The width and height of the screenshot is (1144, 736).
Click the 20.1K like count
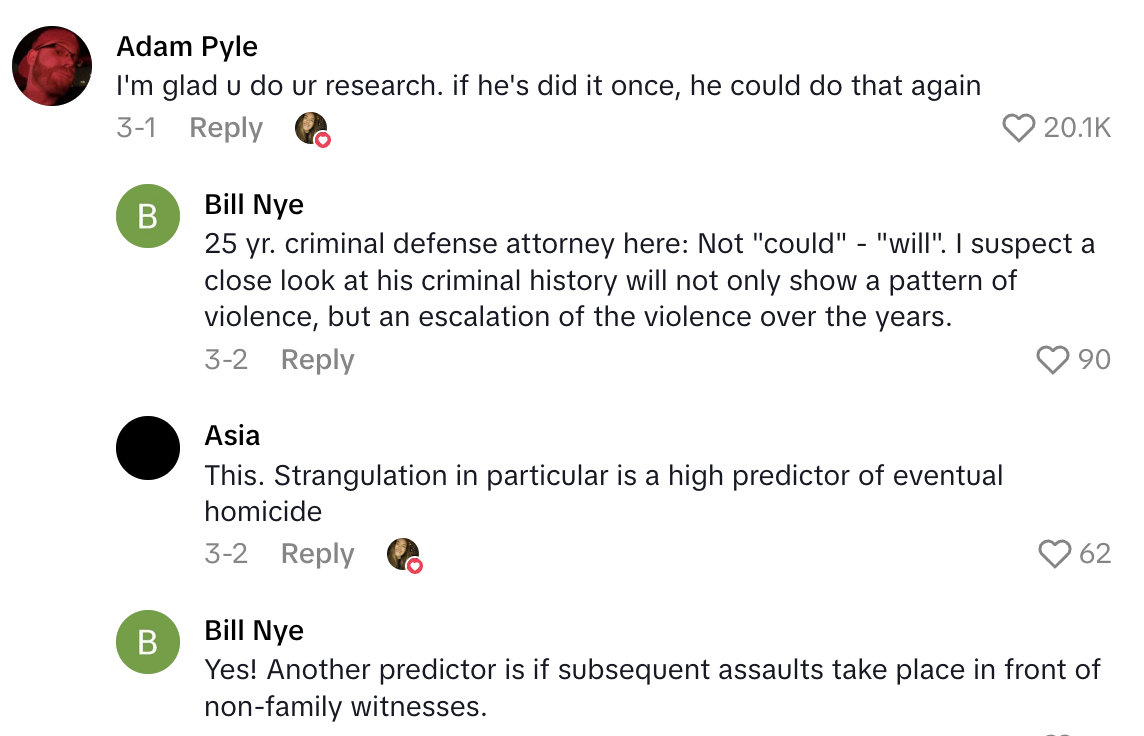tap(1077, 128)
